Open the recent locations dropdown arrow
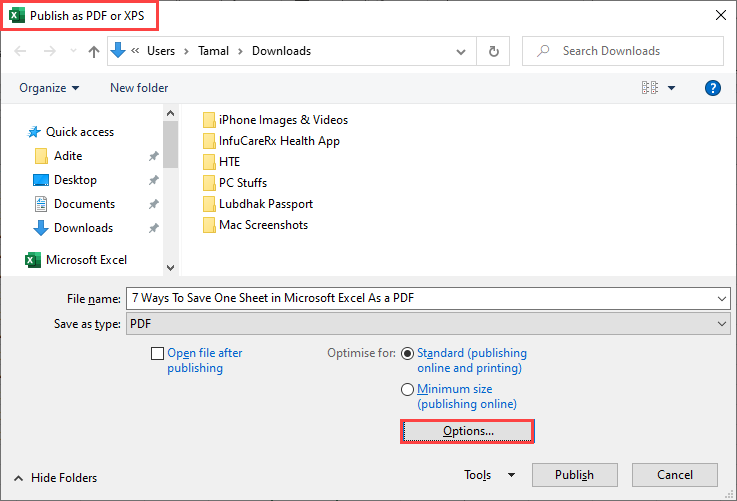Screen dimensions: 737x501 coord(73,51)
